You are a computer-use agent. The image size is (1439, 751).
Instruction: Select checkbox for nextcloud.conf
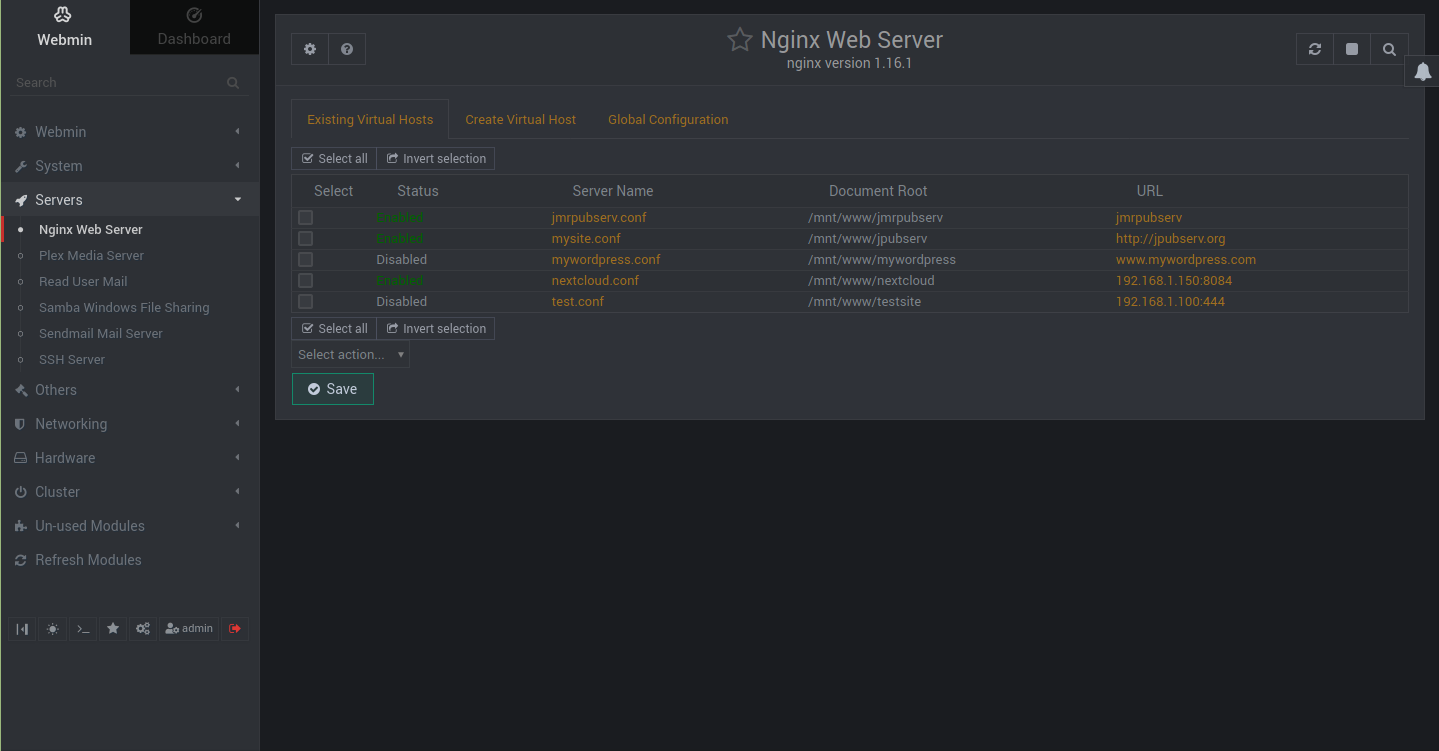pyautogui.click(x=305, y=280)
